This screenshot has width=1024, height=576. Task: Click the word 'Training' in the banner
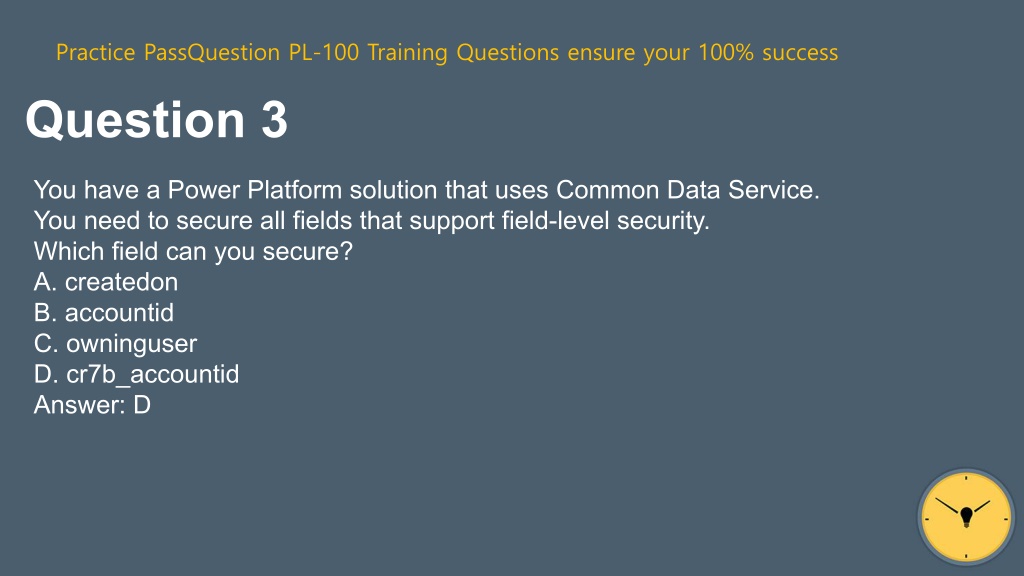tap(408, 52)
